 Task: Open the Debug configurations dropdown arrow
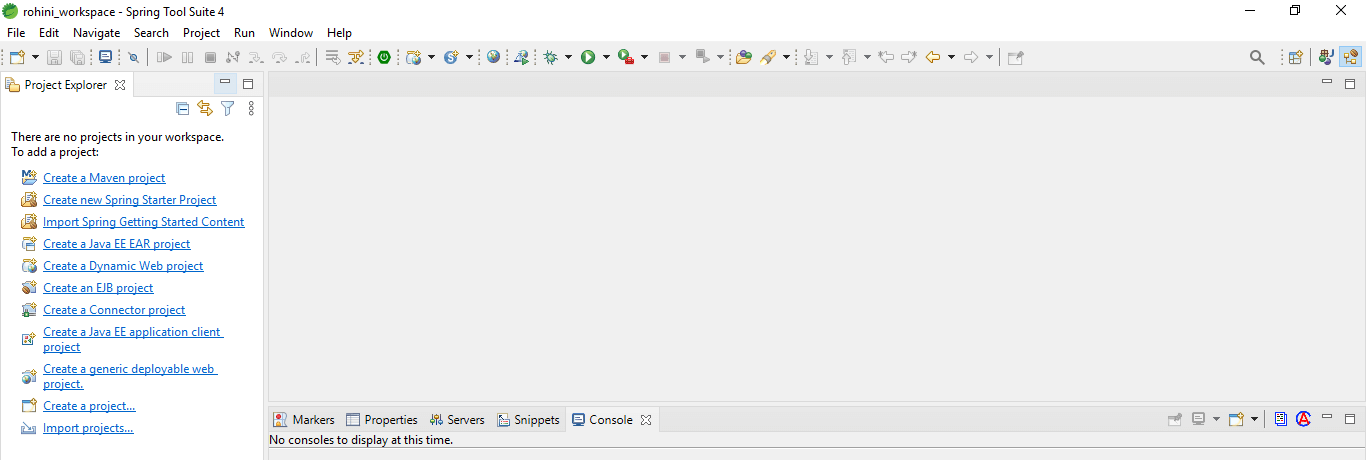point(568,58)
